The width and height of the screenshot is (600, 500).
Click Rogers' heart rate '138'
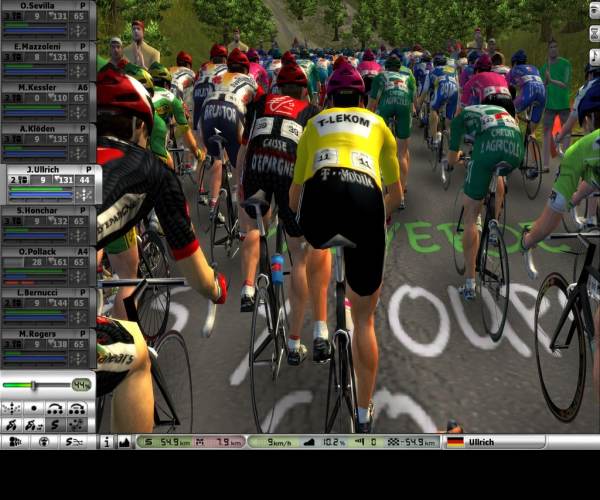(60, 344)
